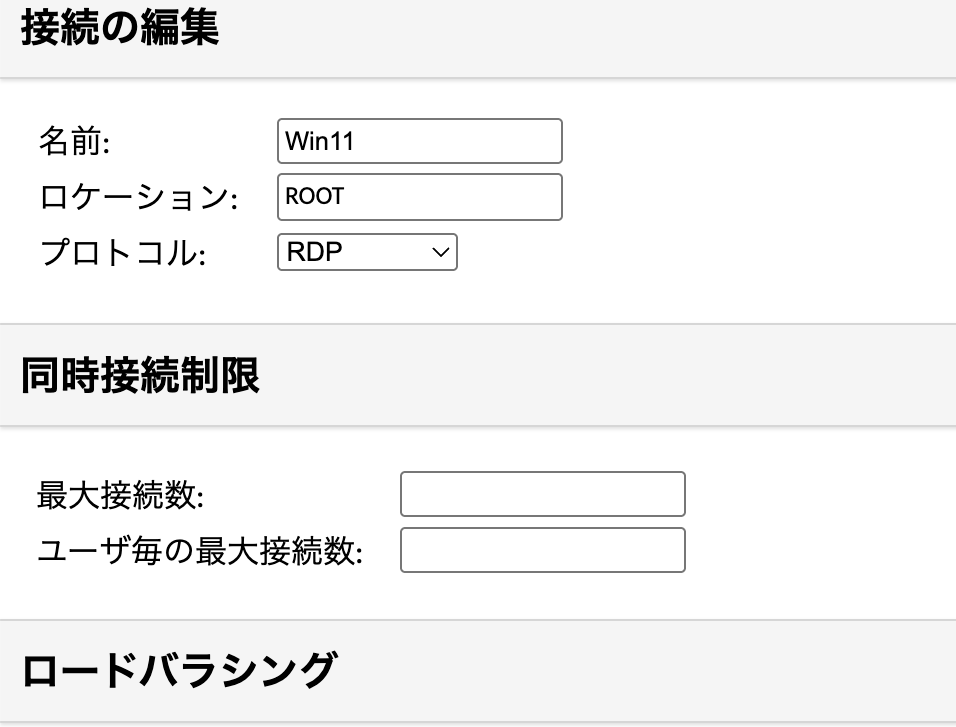
Task: Click the ユーザ毎の最大接続数 input box
Action: click(542, 550)
